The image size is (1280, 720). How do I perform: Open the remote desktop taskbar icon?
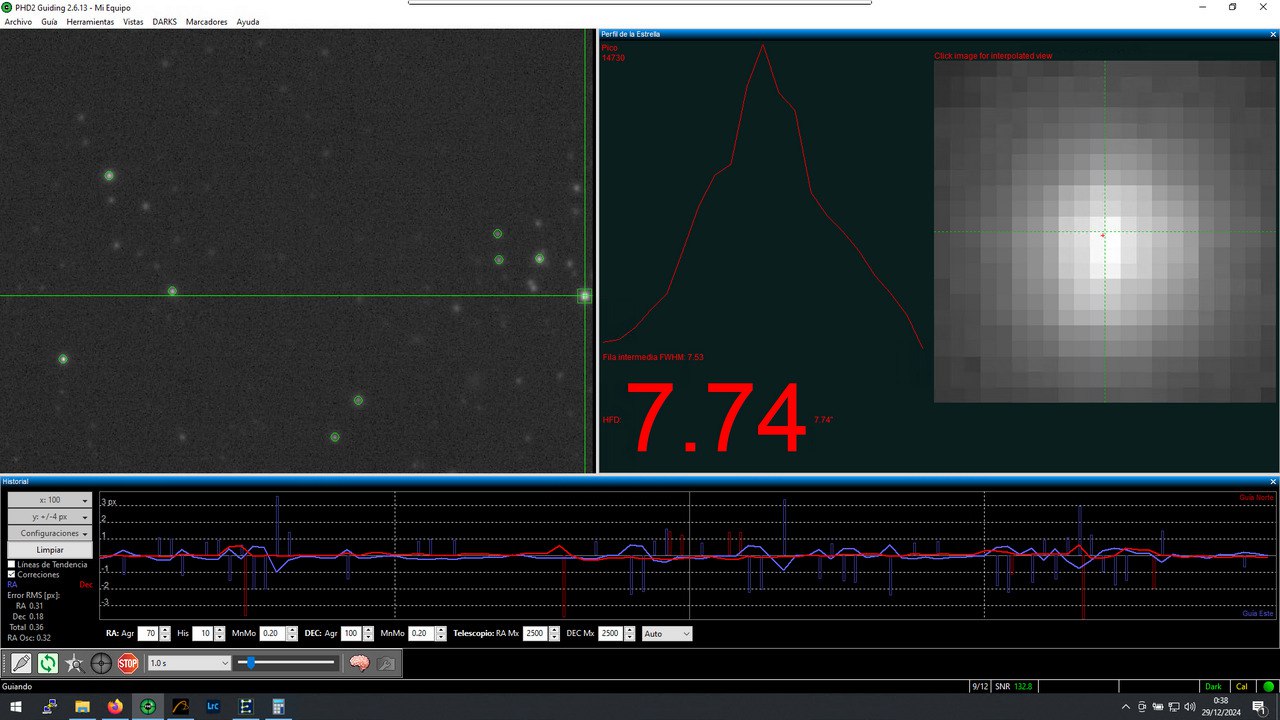coord(50,707)
